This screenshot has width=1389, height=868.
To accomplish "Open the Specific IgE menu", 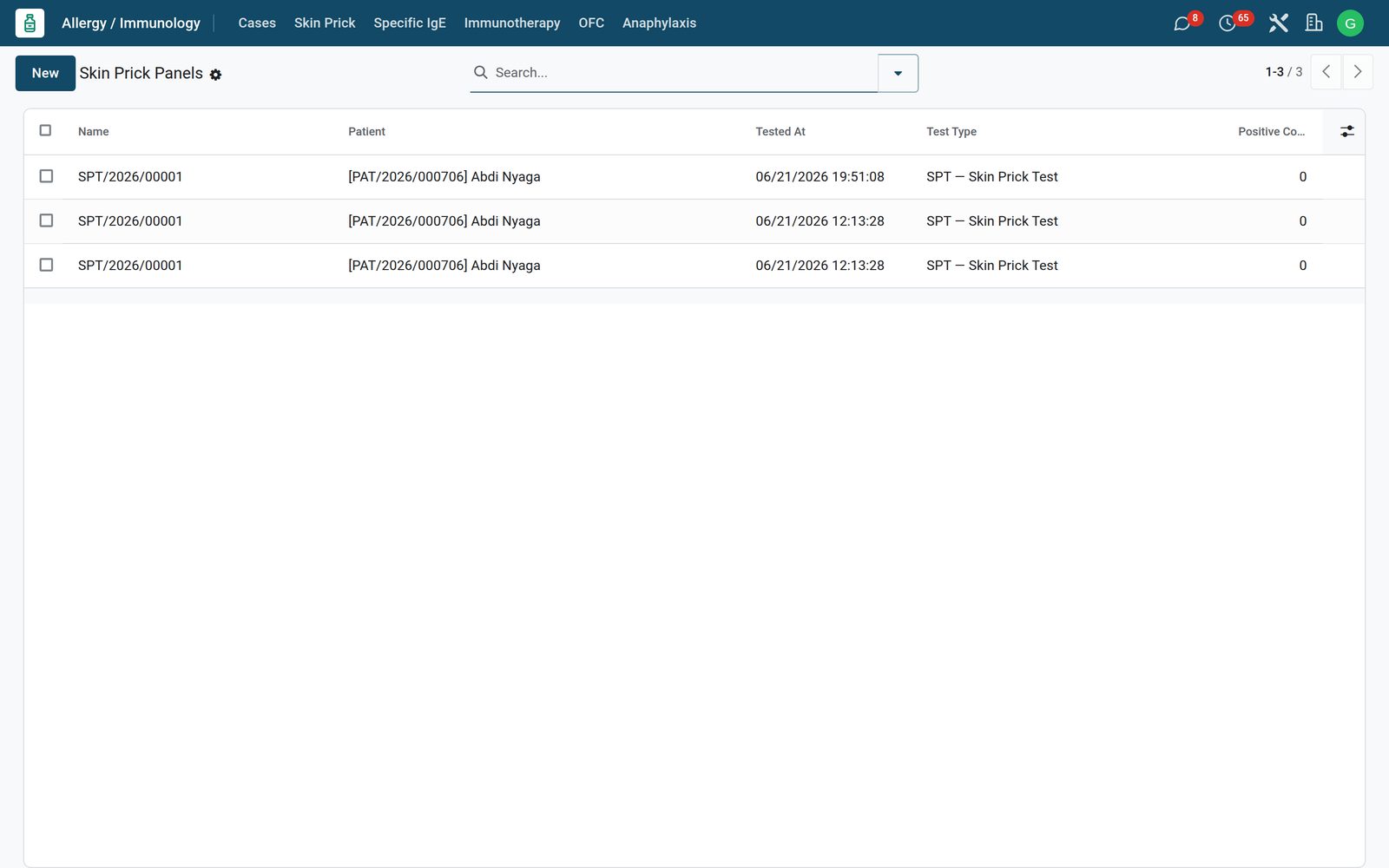I will click(x=410, y=23).
